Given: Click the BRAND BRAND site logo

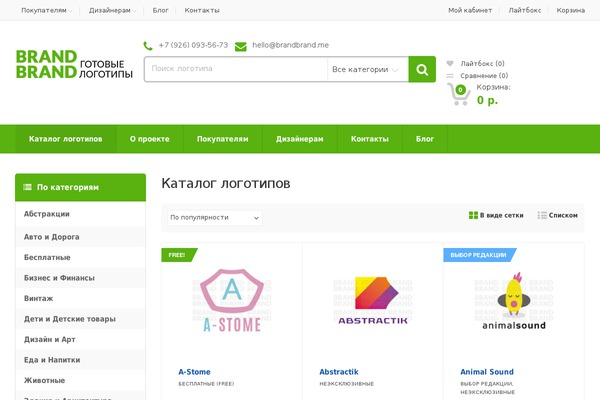Looking at the screenshot, I should (x=74, y=64).
